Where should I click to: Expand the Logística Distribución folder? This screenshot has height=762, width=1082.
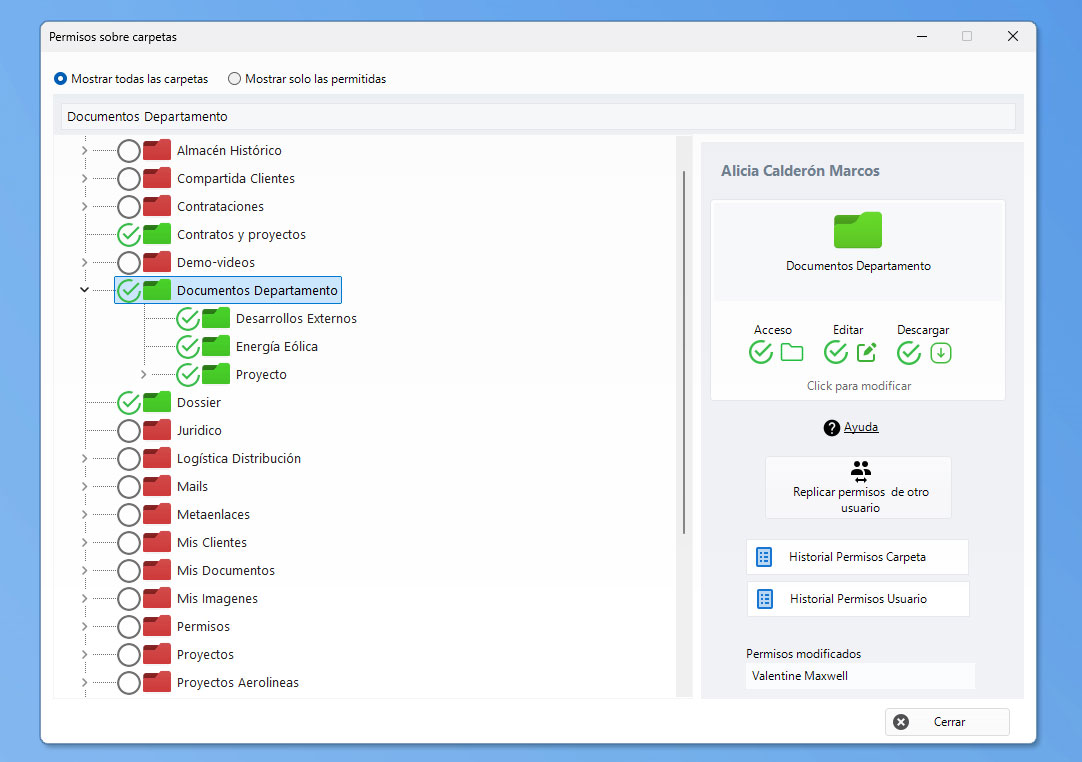[x=84, y=458]
